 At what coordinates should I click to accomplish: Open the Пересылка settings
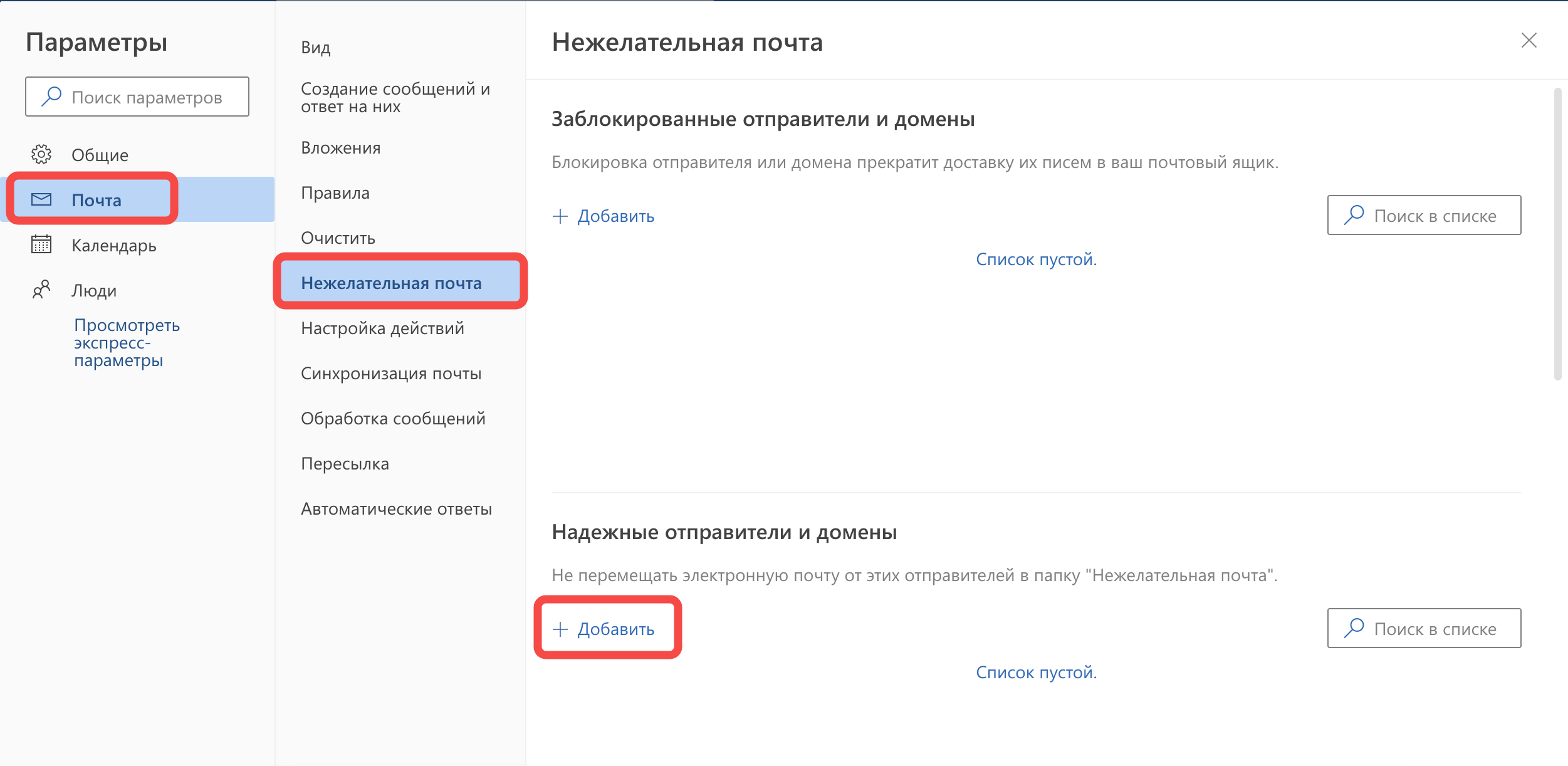(x=345, y=464)
